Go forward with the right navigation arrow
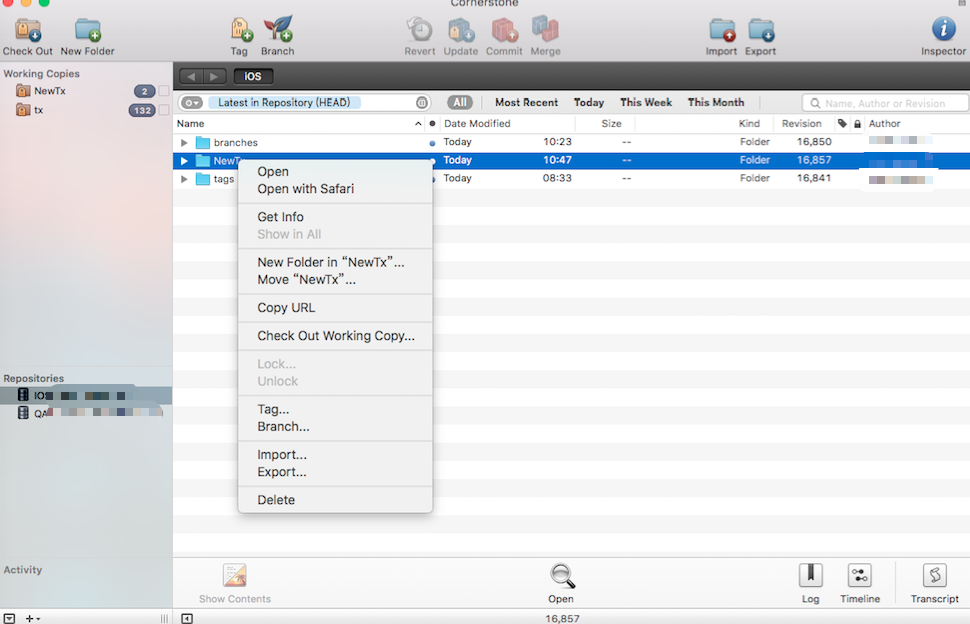970x624 pixels. (214, 76)
